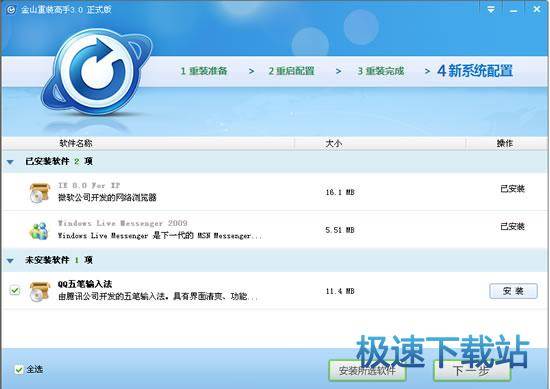Screen dimensions: 550x389
Task: Click the 软件名称 column header
Action: 76,143
